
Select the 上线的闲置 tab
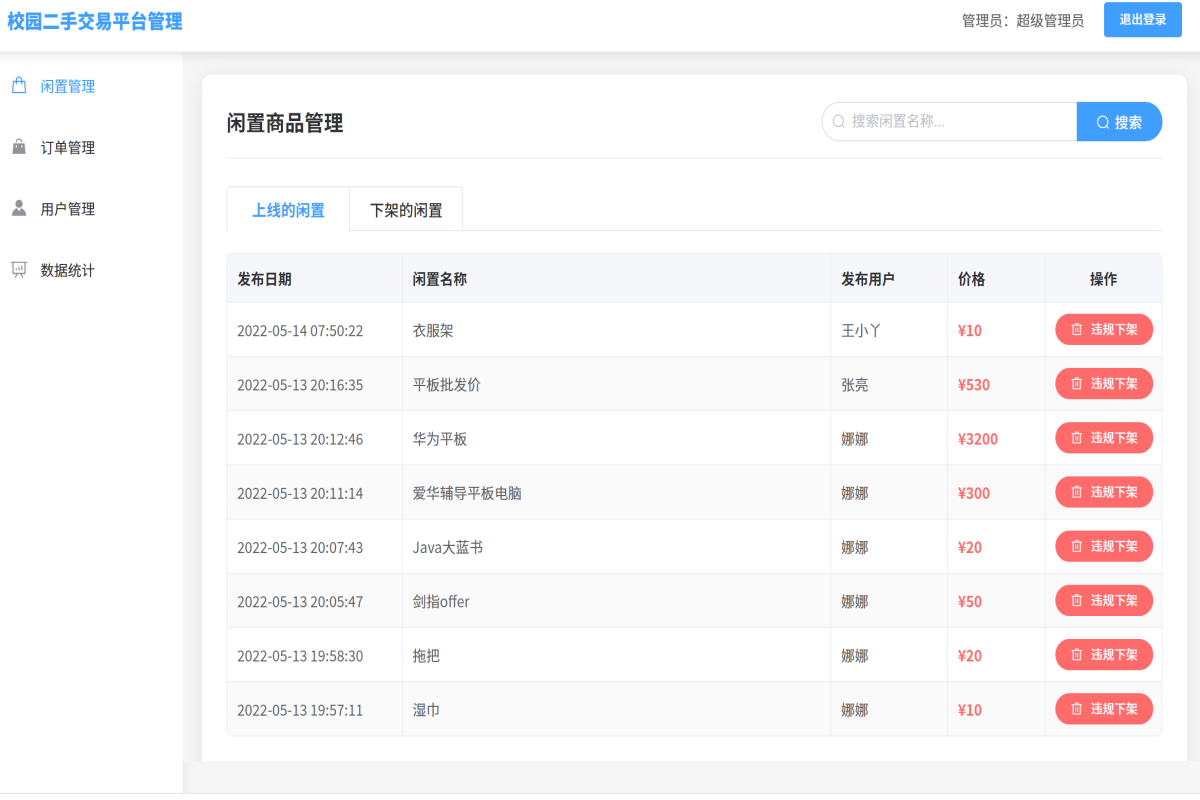point(287,209)
